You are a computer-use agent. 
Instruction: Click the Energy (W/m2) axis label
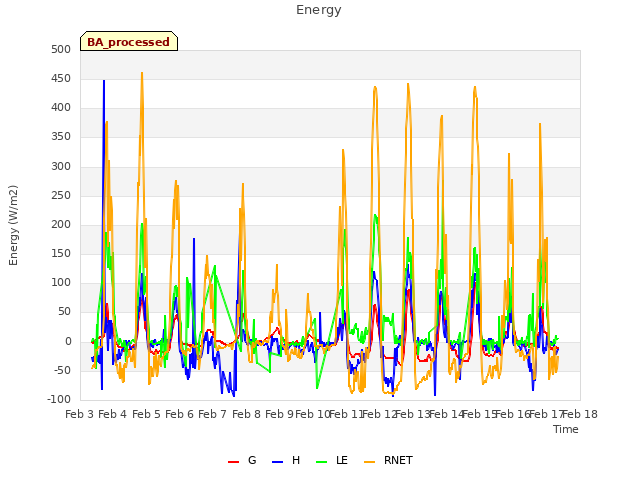click(x=13, y=225)
